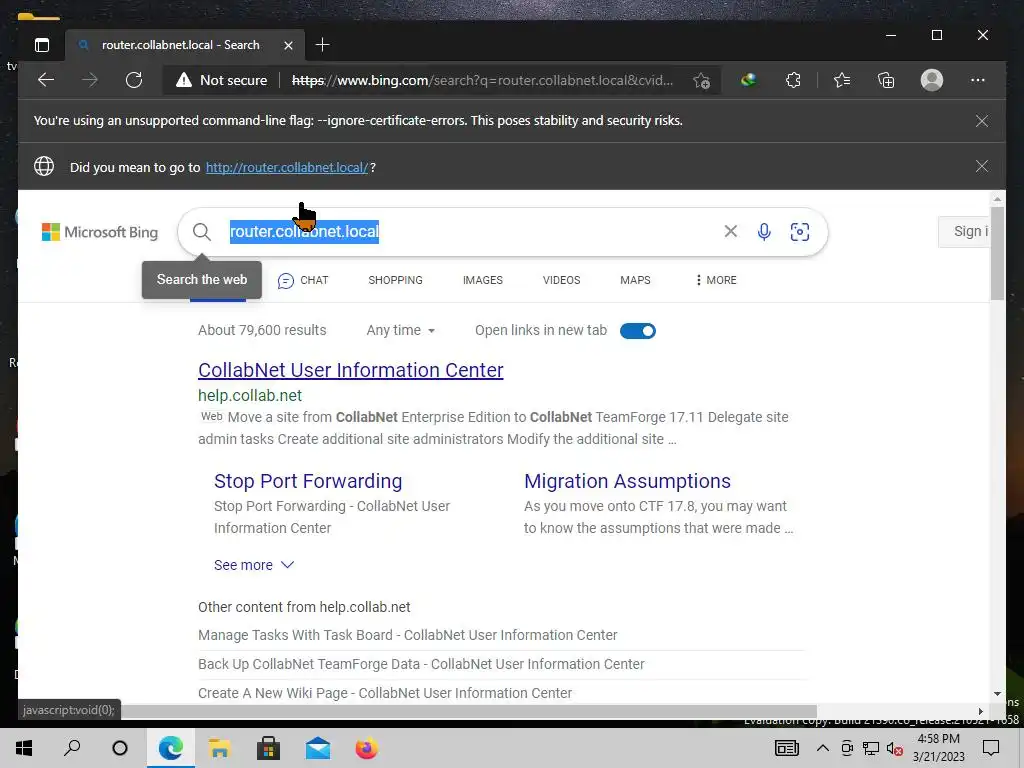Click inside the Bing search text field

pyautogui.click(x=470, y=232)
